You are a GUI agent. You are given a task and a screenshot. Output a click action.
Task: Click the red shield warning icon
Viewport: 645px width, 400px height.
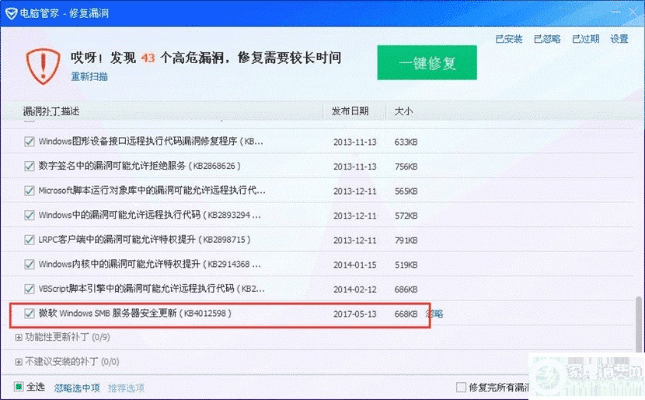43,66
